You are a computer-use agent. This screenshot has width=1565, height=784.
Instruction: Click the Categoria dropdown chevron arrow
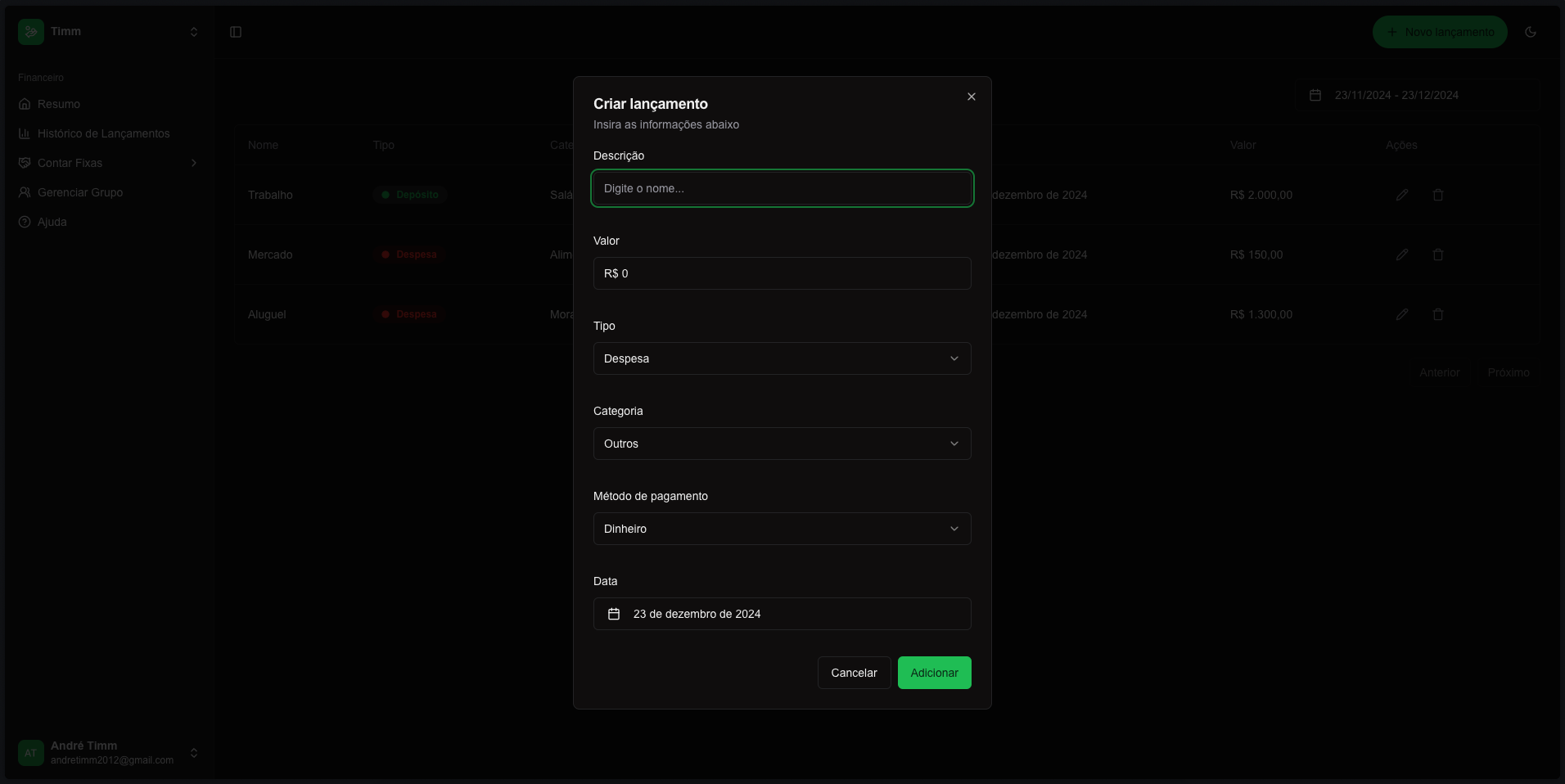click(x=954, y=444)
